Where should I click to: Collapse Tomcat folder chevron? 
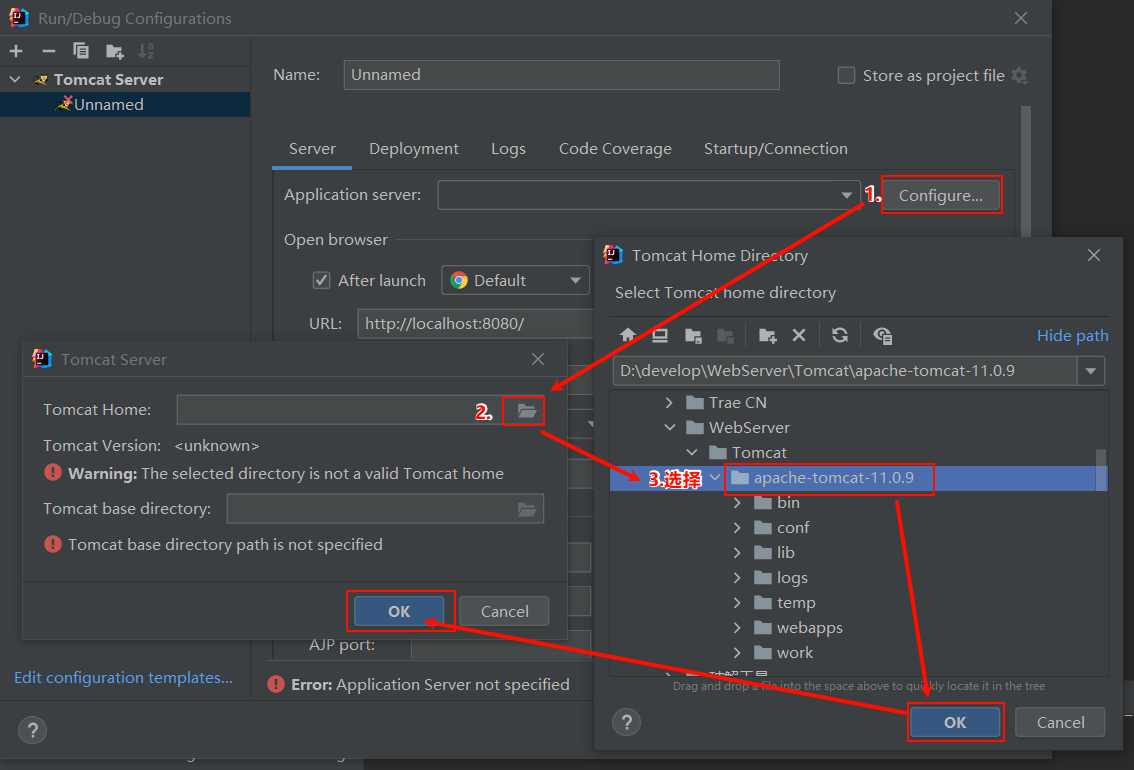point(692,453)
